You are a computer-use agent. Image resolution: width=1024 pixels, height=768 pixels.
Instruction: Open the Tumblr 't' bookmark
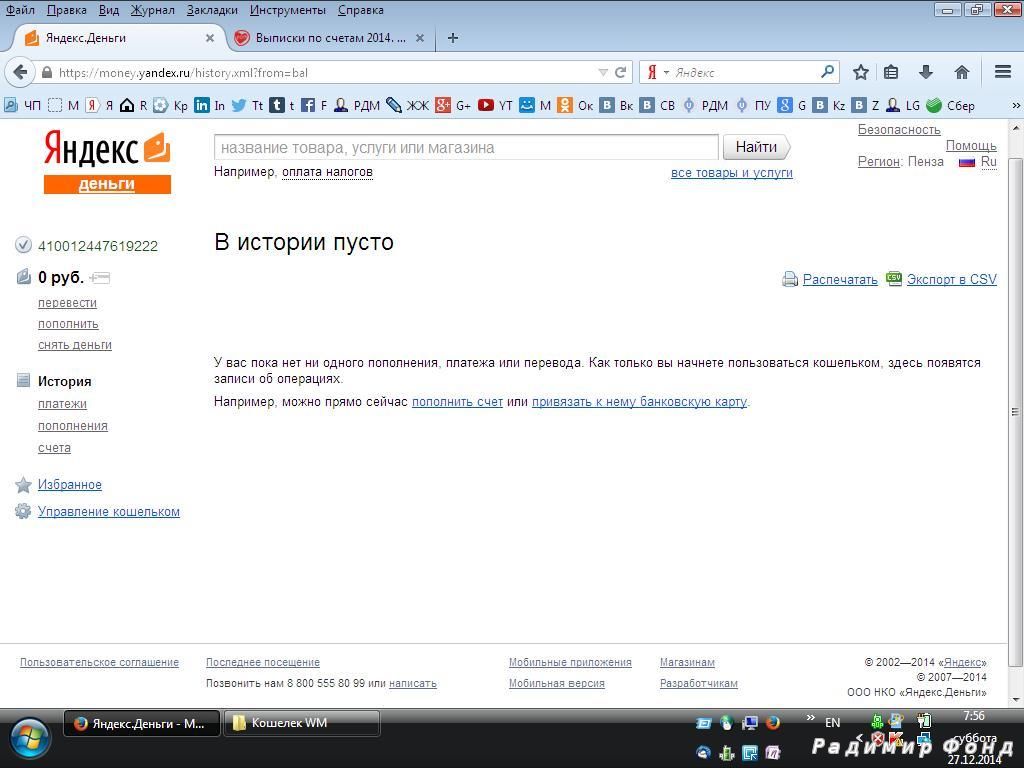pos(282,105)
